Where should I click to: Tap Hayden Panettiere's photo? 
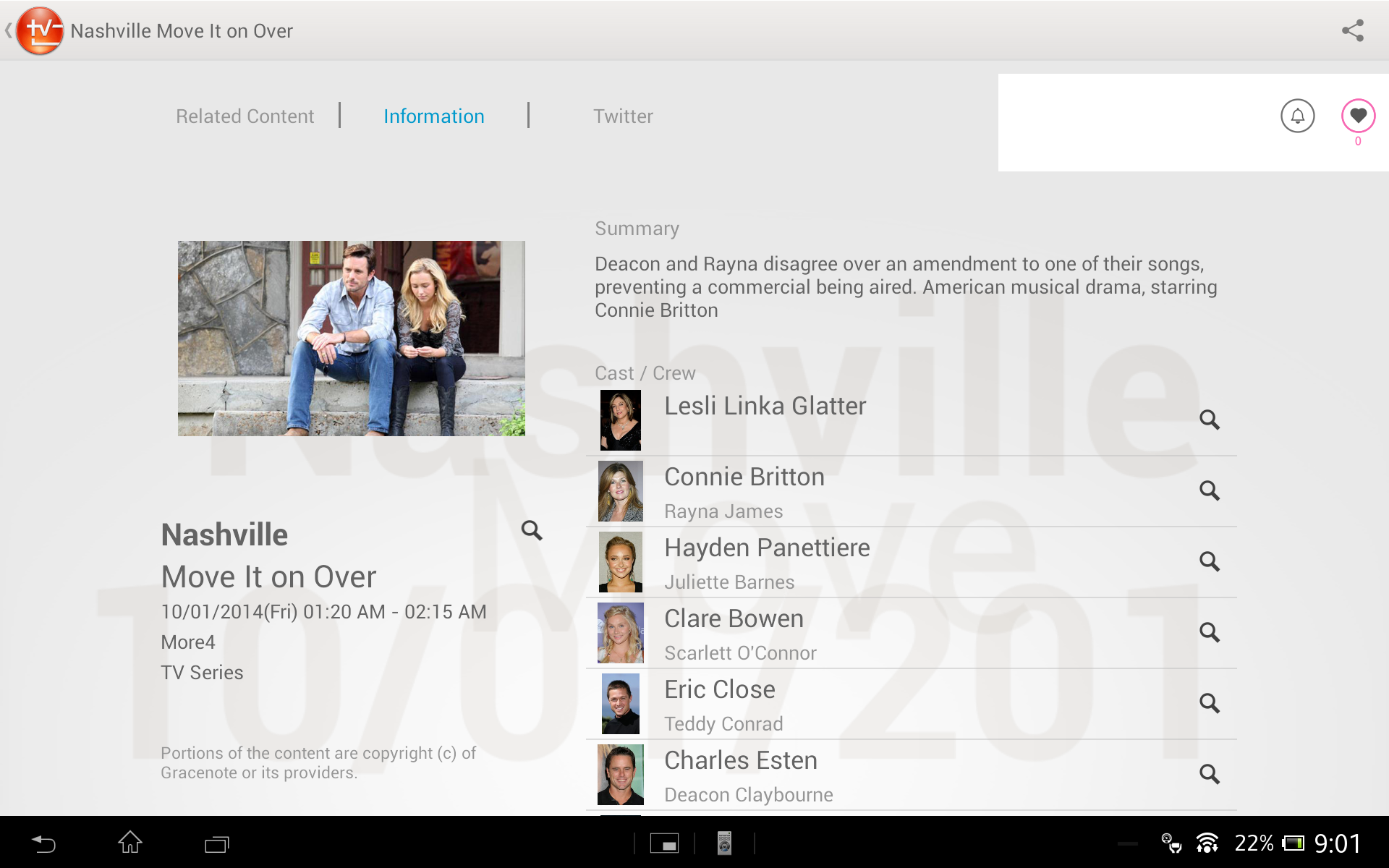pyautogui.click(x=621, y=562)
